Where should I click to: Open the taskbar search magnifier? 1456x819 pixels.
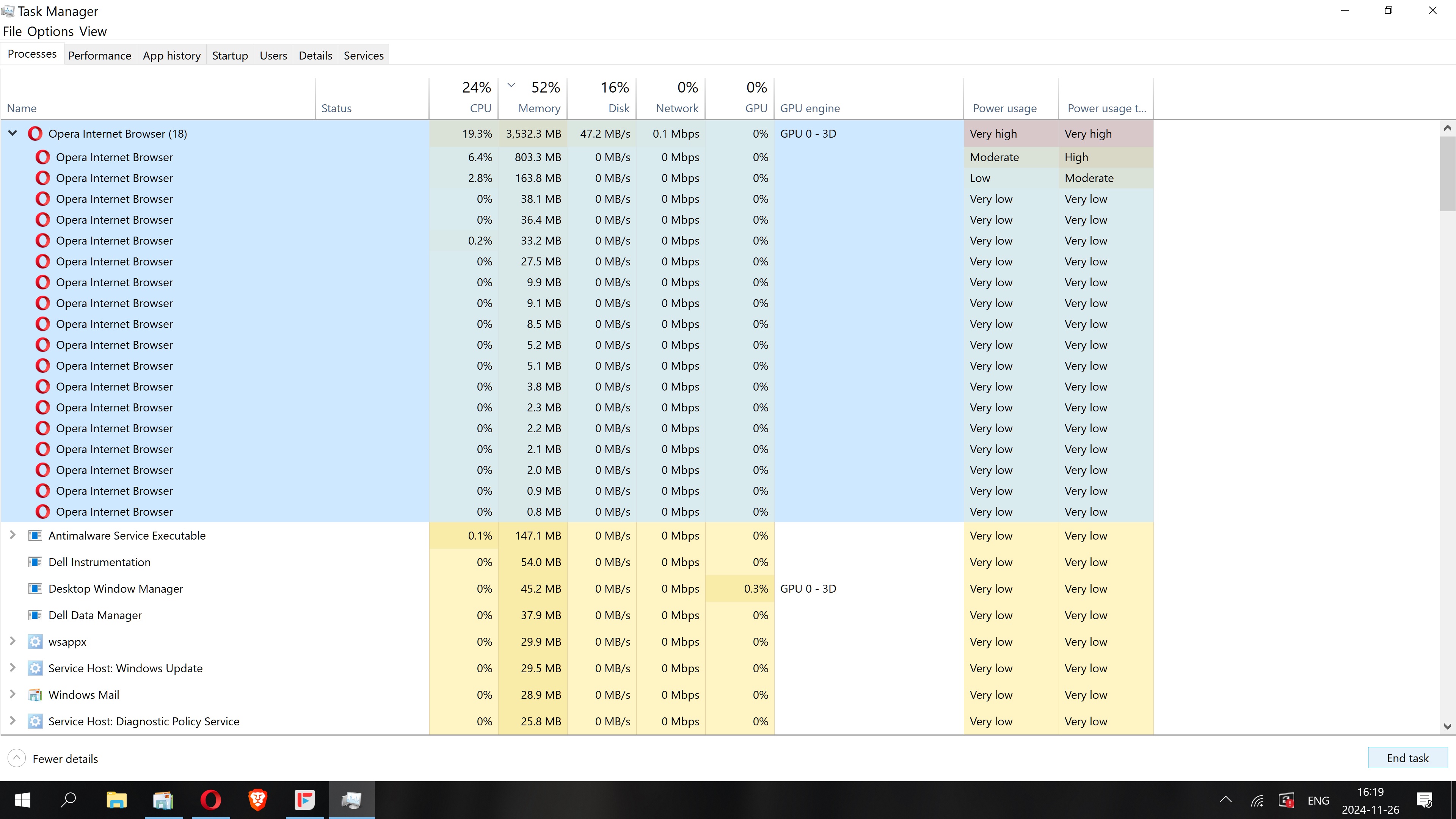click(69, 800)
